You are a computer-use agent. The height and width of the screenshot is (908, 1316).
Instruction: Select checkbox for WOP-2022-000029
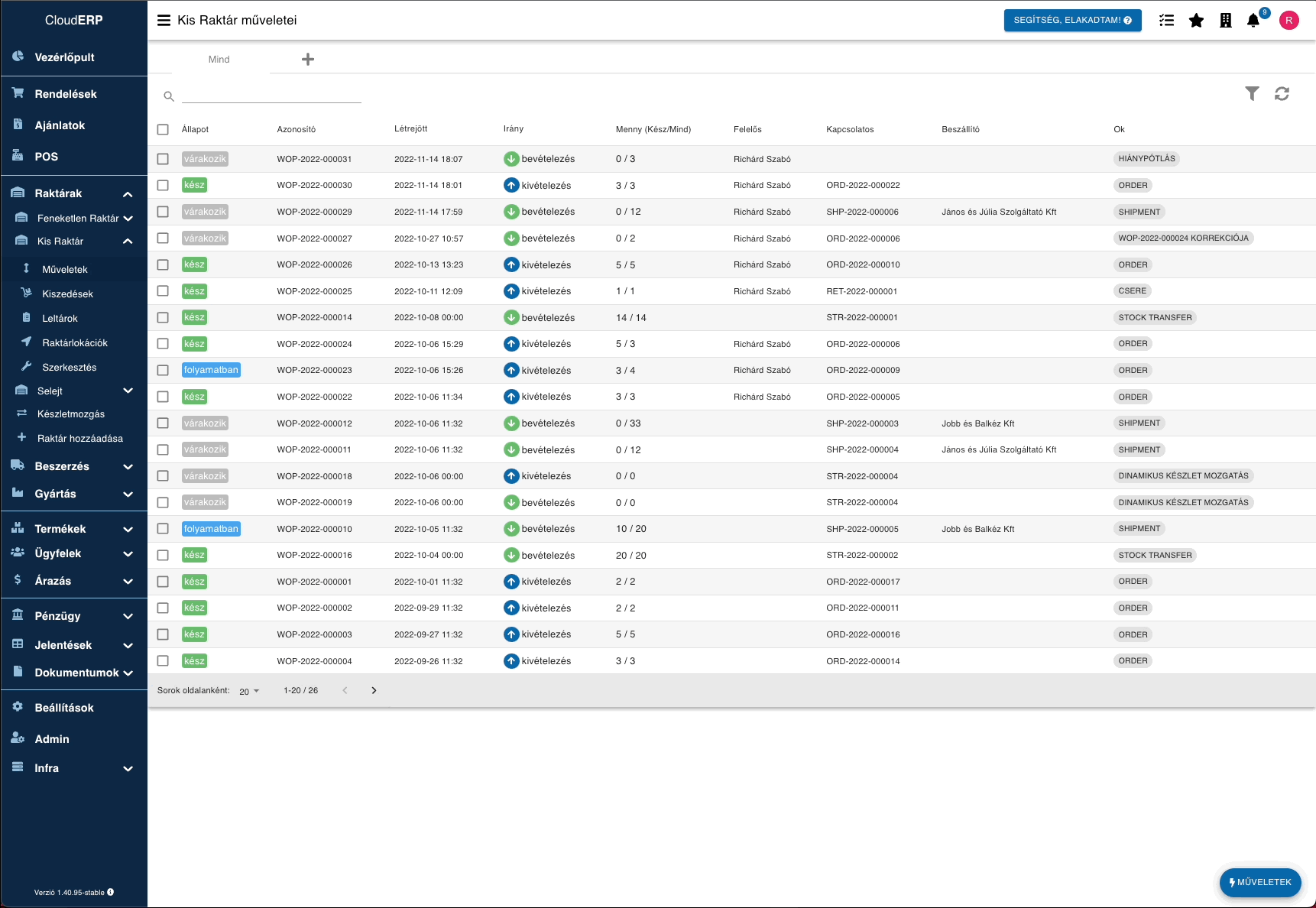click(163, 212)
